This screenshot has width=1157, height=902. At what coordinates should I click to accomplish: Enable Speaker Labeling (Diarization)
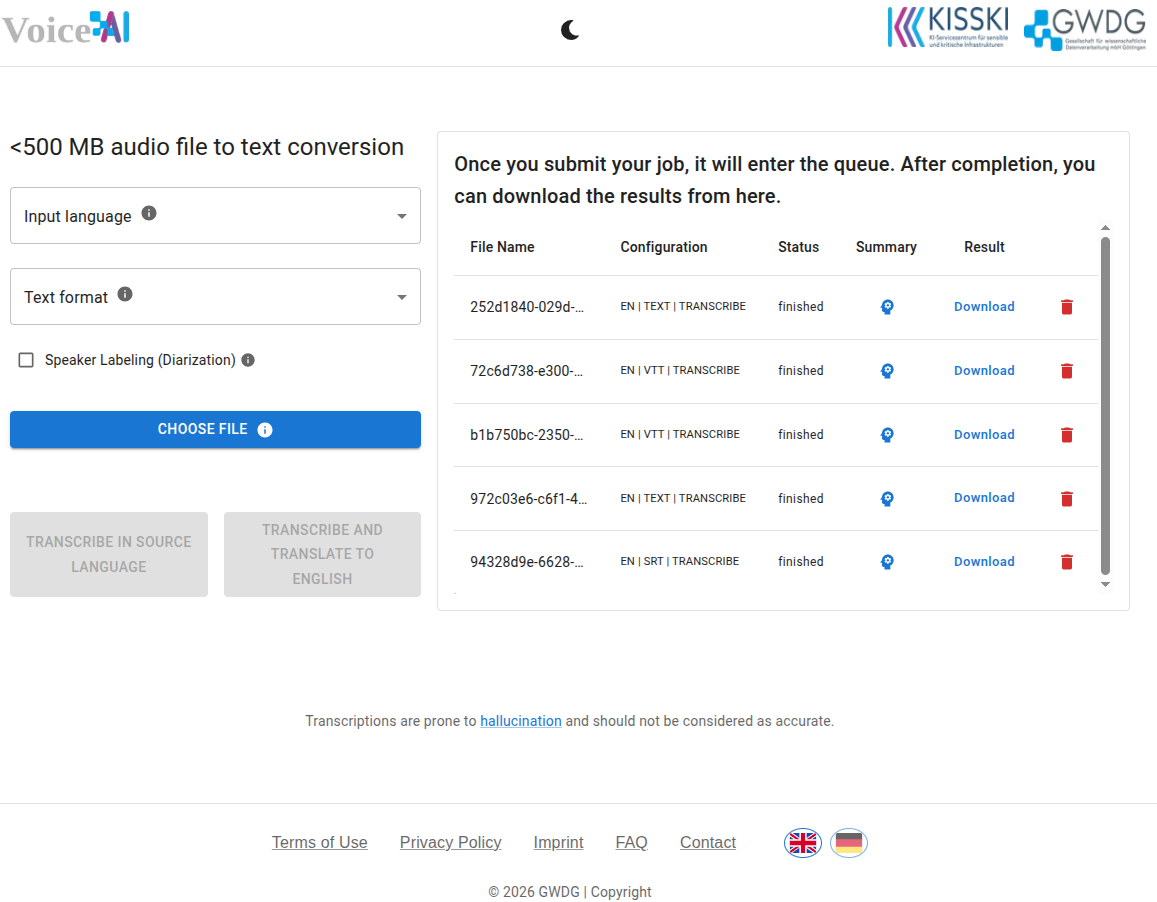(x=25, y=360)
